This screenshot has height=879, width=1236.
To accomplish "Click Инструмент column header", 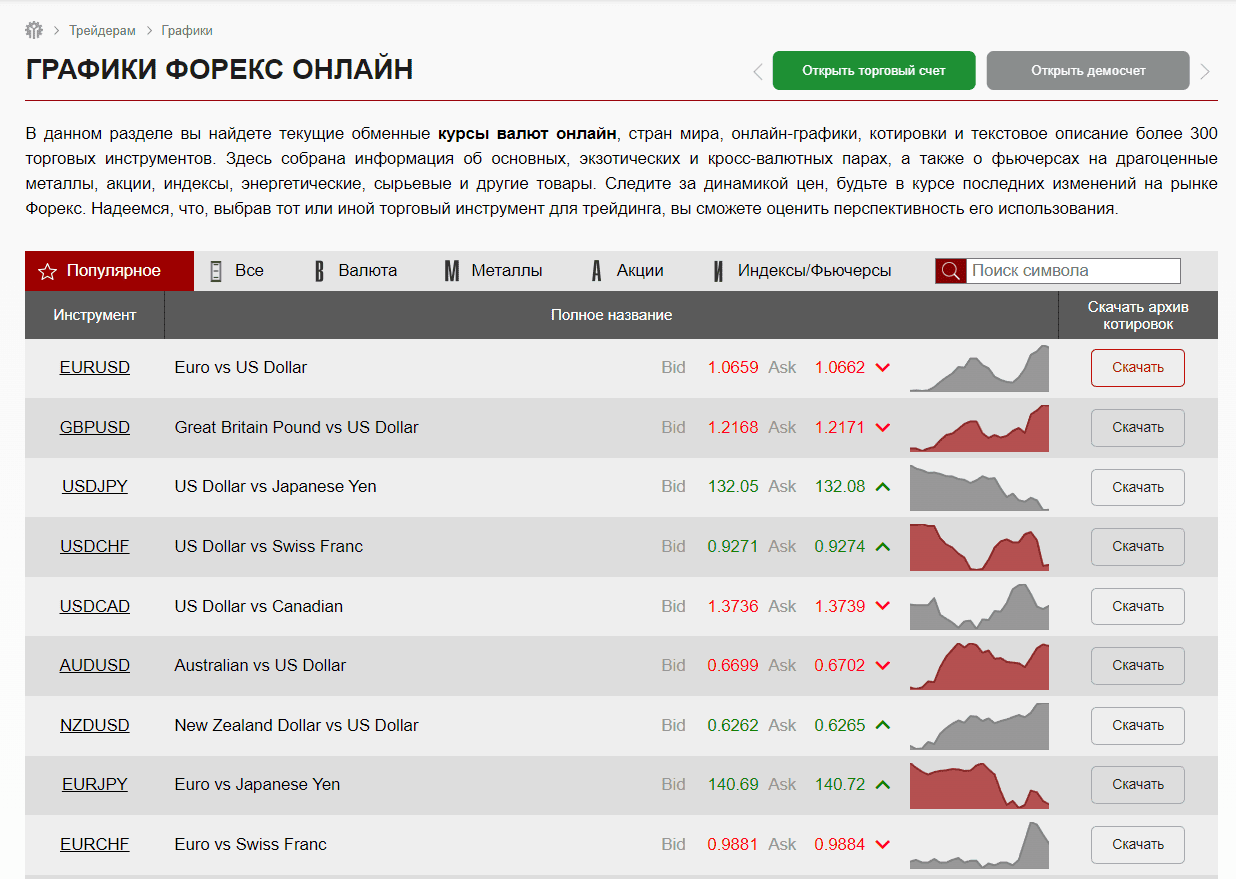I will 95,315.
